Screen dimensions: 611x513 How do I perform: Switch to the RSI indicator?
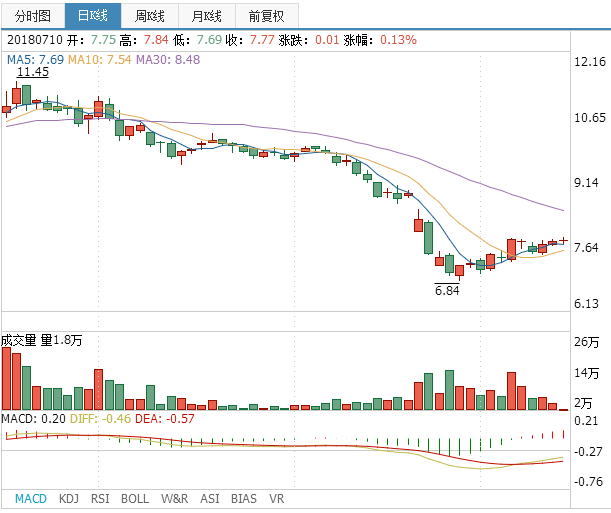[100, 499]
